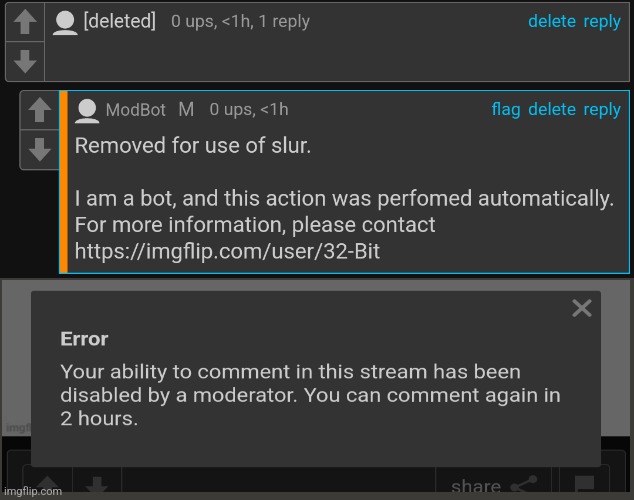Reply to the ModBot comment
The width and height of the screenshot is (634, 500).
602,110
